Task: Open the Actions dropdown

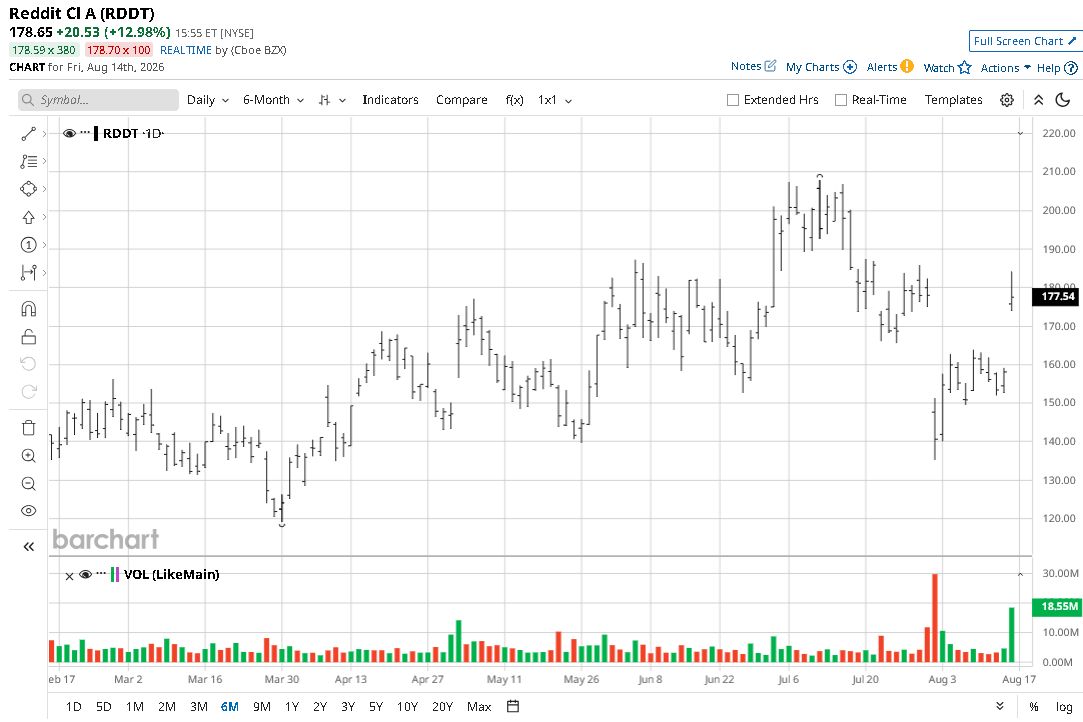Action: coord(1006,68)
